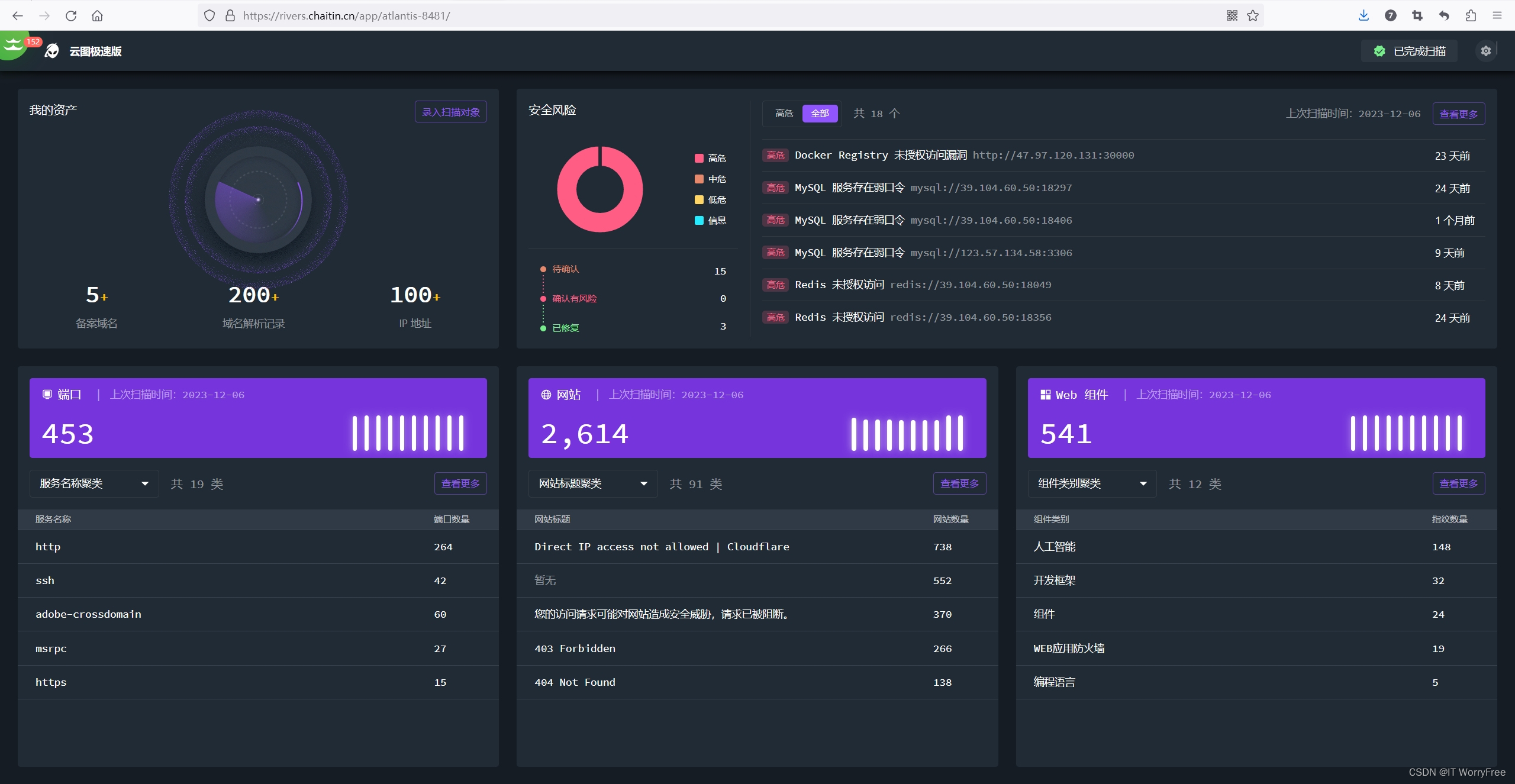Open the Docker Registry 未授权访问漏洞 entry
The image size is (1515, 784).
pos(1124,156)
